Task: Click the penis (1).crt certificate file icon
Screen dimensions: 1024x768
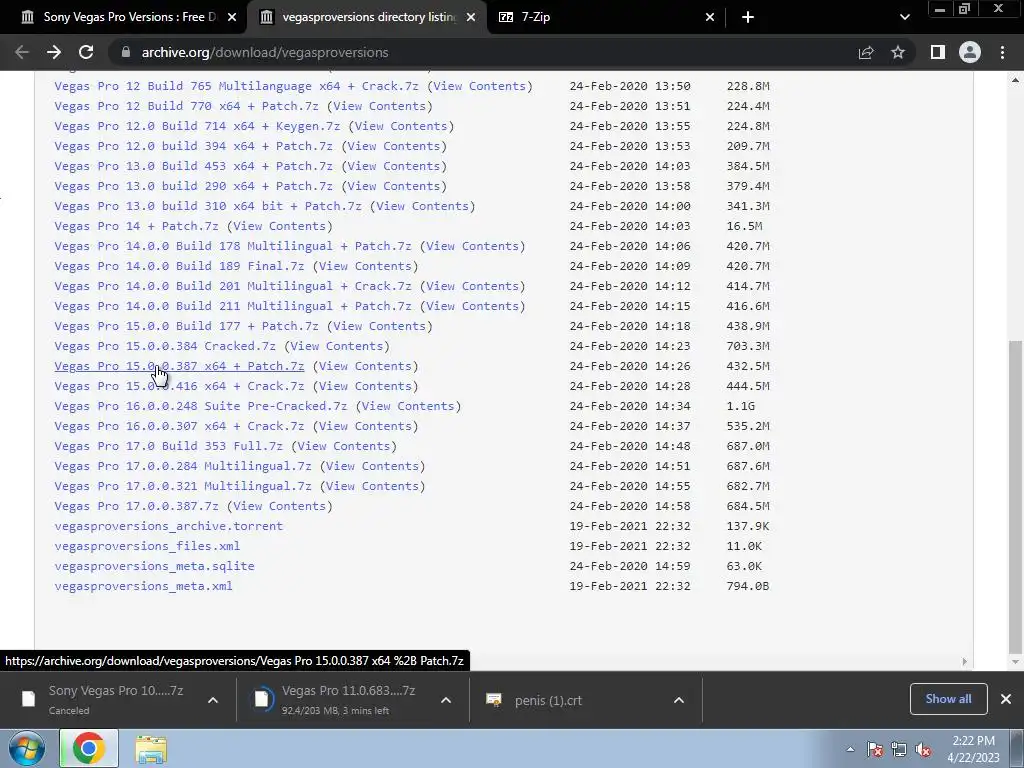Action: (494, 700)
